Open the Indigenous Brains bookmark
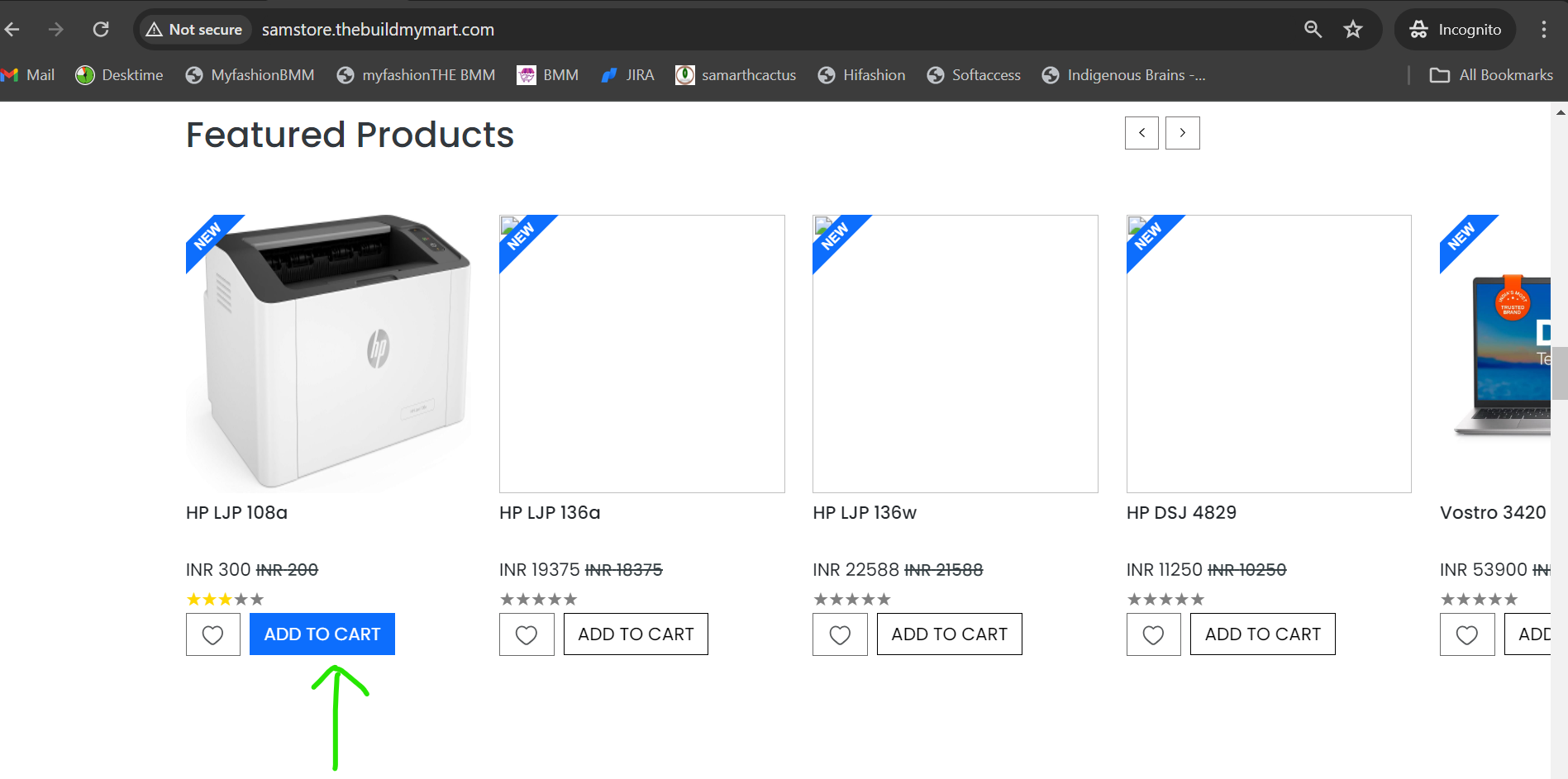Viewport: 1568px width, 779px height. tap(1124, 75)
